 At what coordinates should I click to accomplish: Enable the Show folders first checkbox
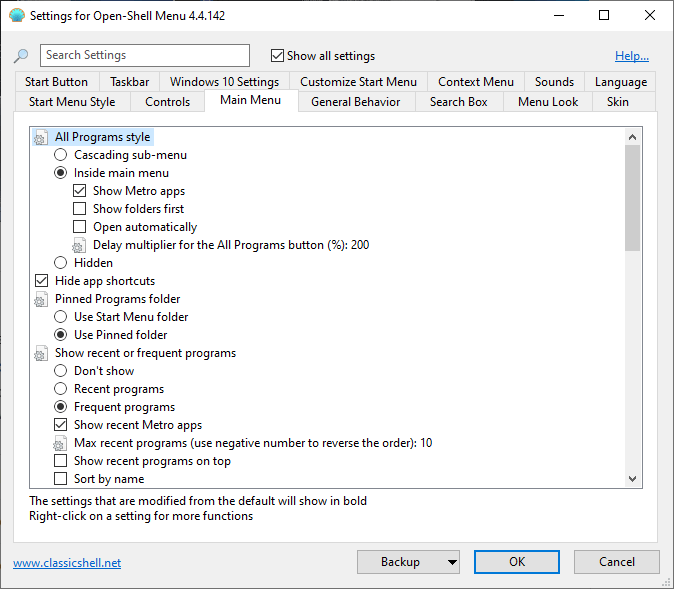[x=80, y=209]
